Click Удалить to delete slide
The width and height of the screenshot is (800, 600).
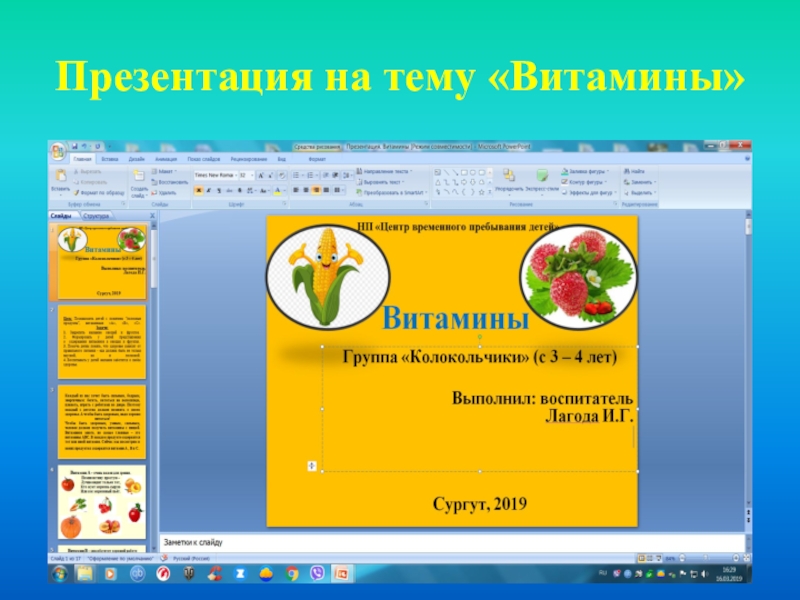click(x=164, y=193)
